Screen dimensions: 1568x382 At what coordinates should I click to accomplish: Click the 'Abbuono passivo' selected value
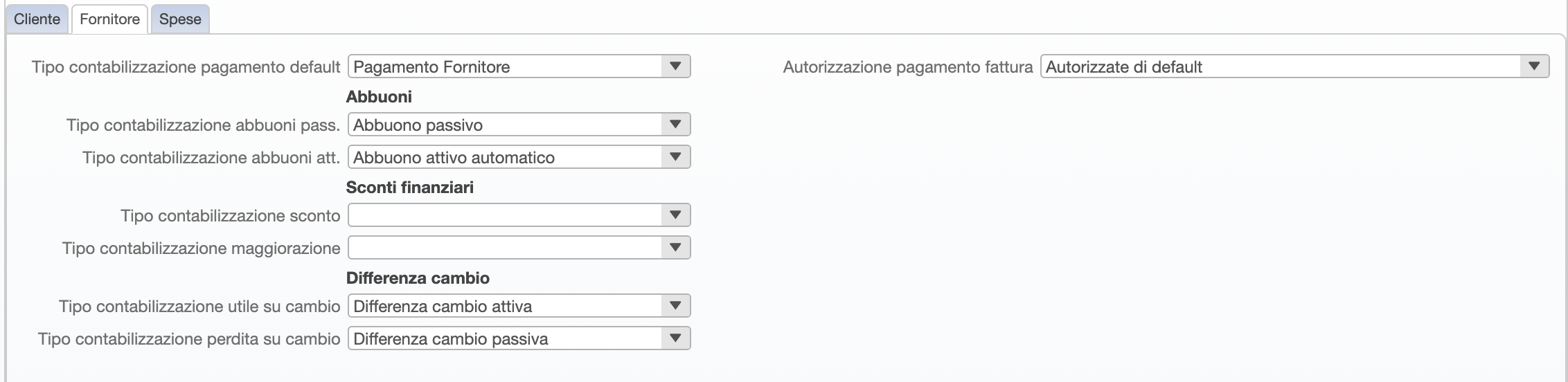click(x=418, y=125)
